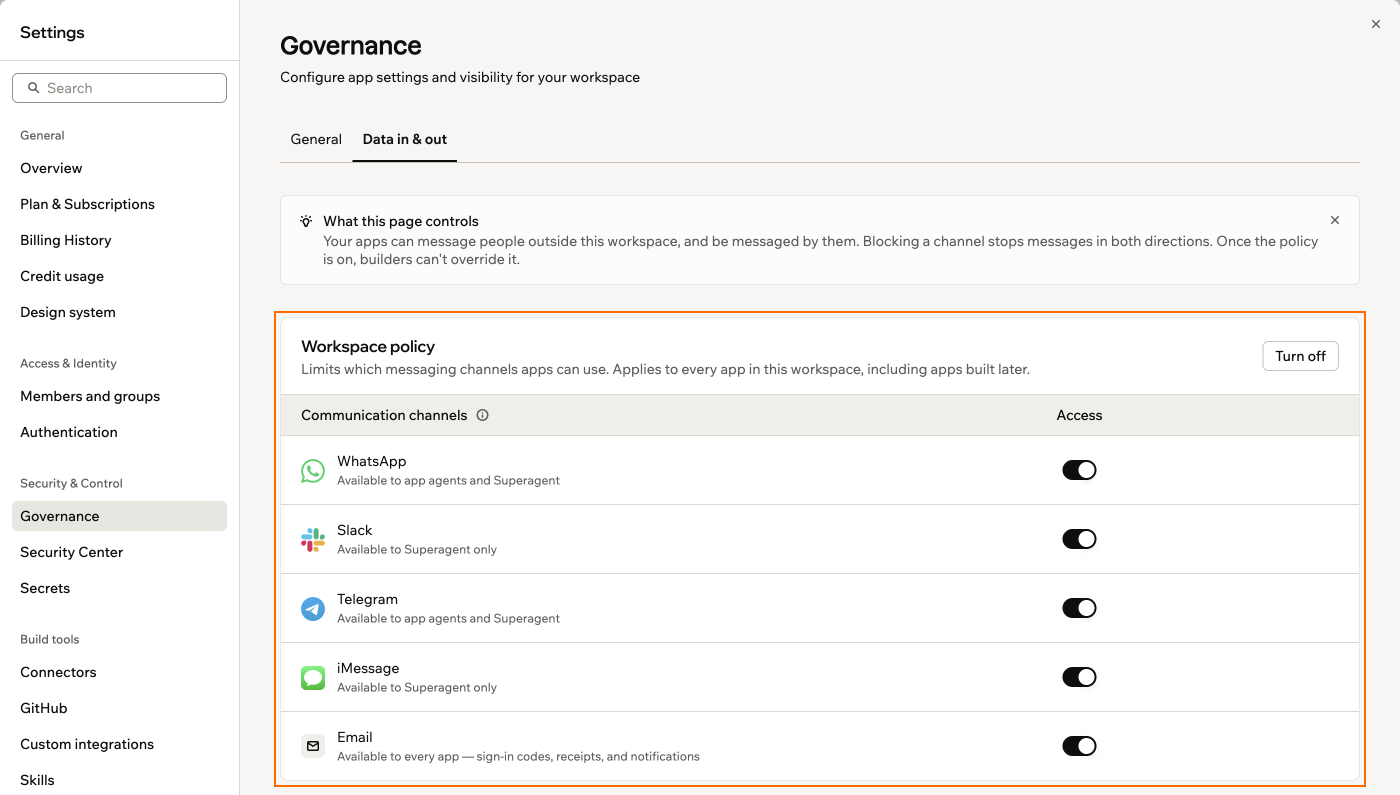This screenshot has width=1400, height=795.
Task: Open the GitHub settings page
Action: click(119, 708)
